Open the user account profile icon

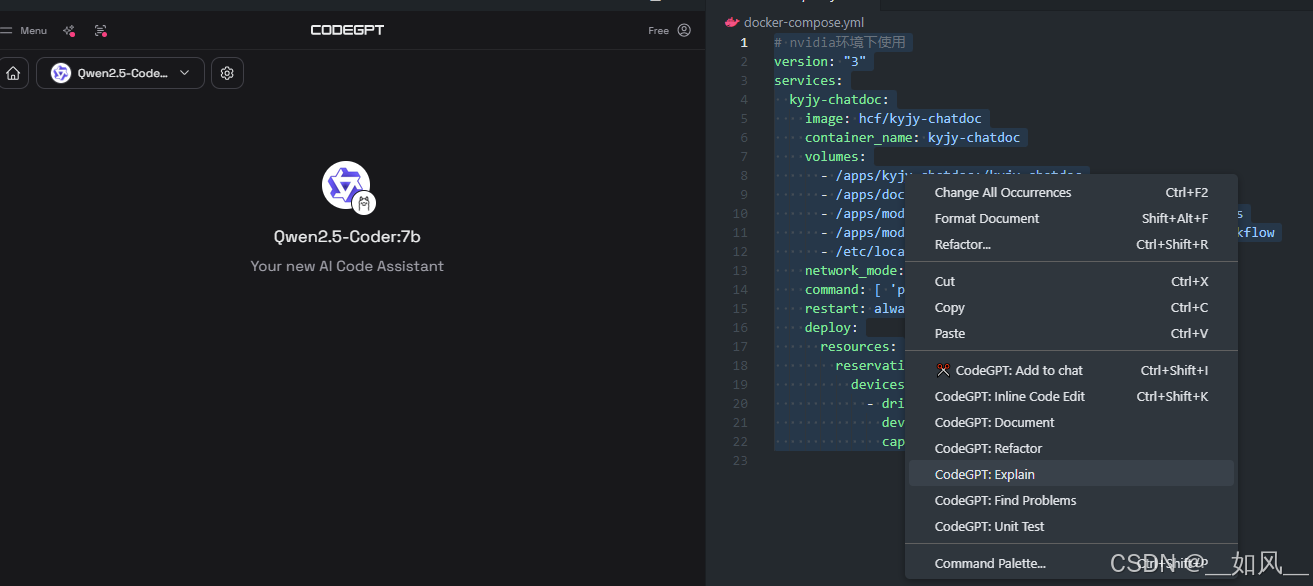[x=684, y=30]
